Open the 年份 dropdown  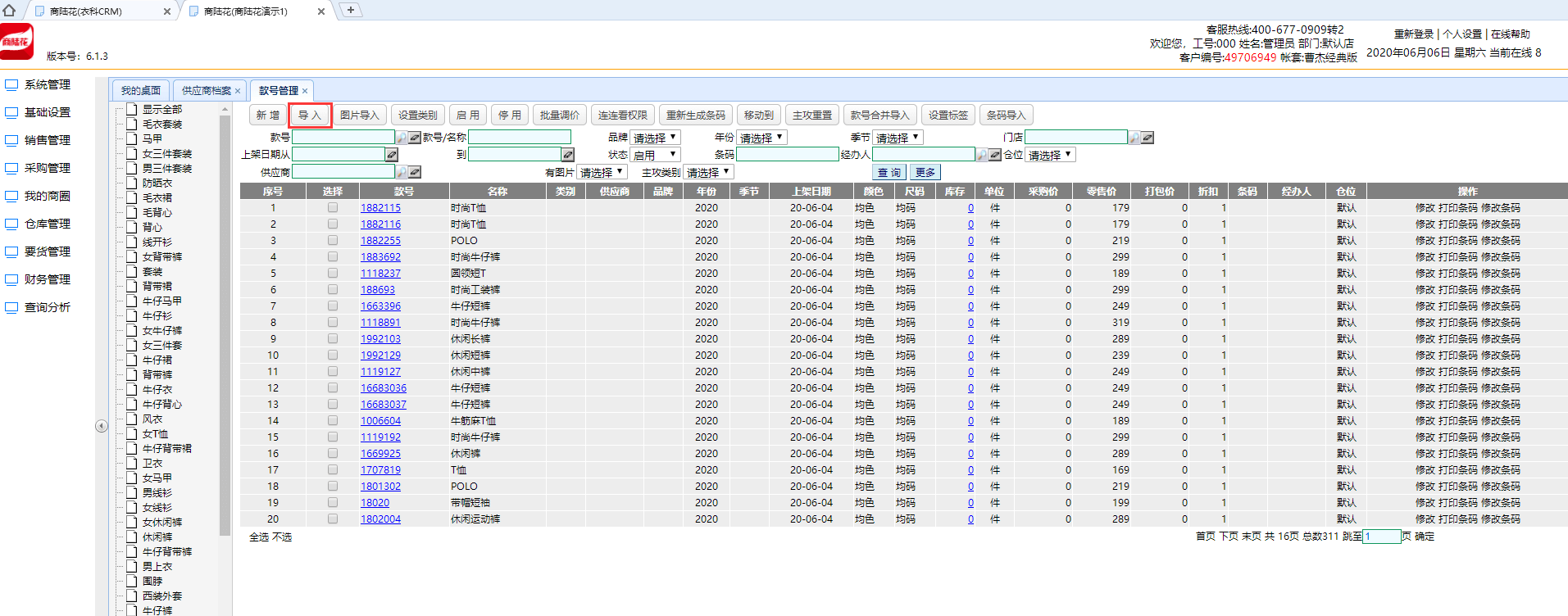[x=761, y=138]
